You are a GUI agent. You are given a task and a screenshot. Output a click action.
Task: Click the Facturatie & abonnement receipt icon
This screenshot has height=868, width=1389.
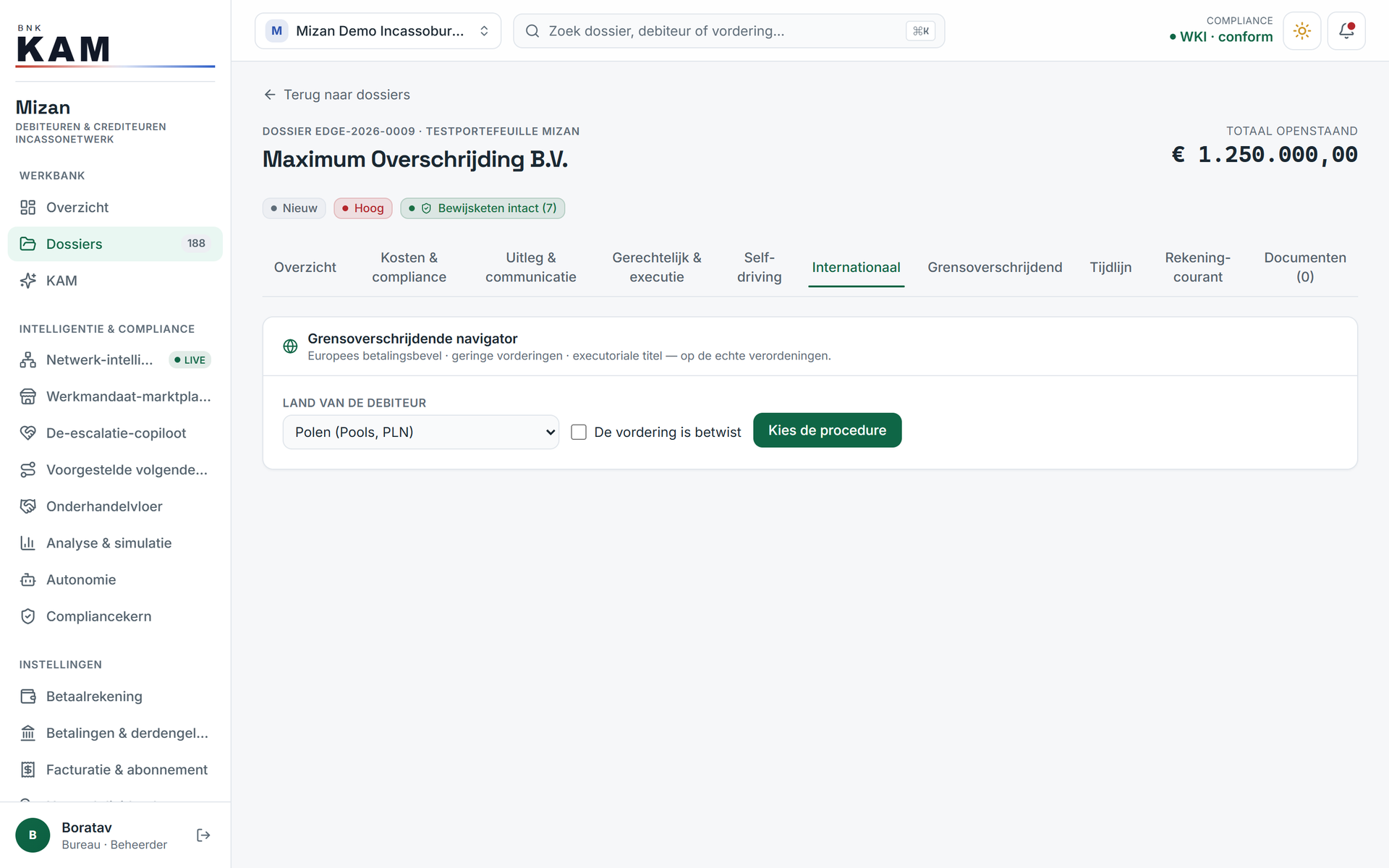[x=27, y=770]
